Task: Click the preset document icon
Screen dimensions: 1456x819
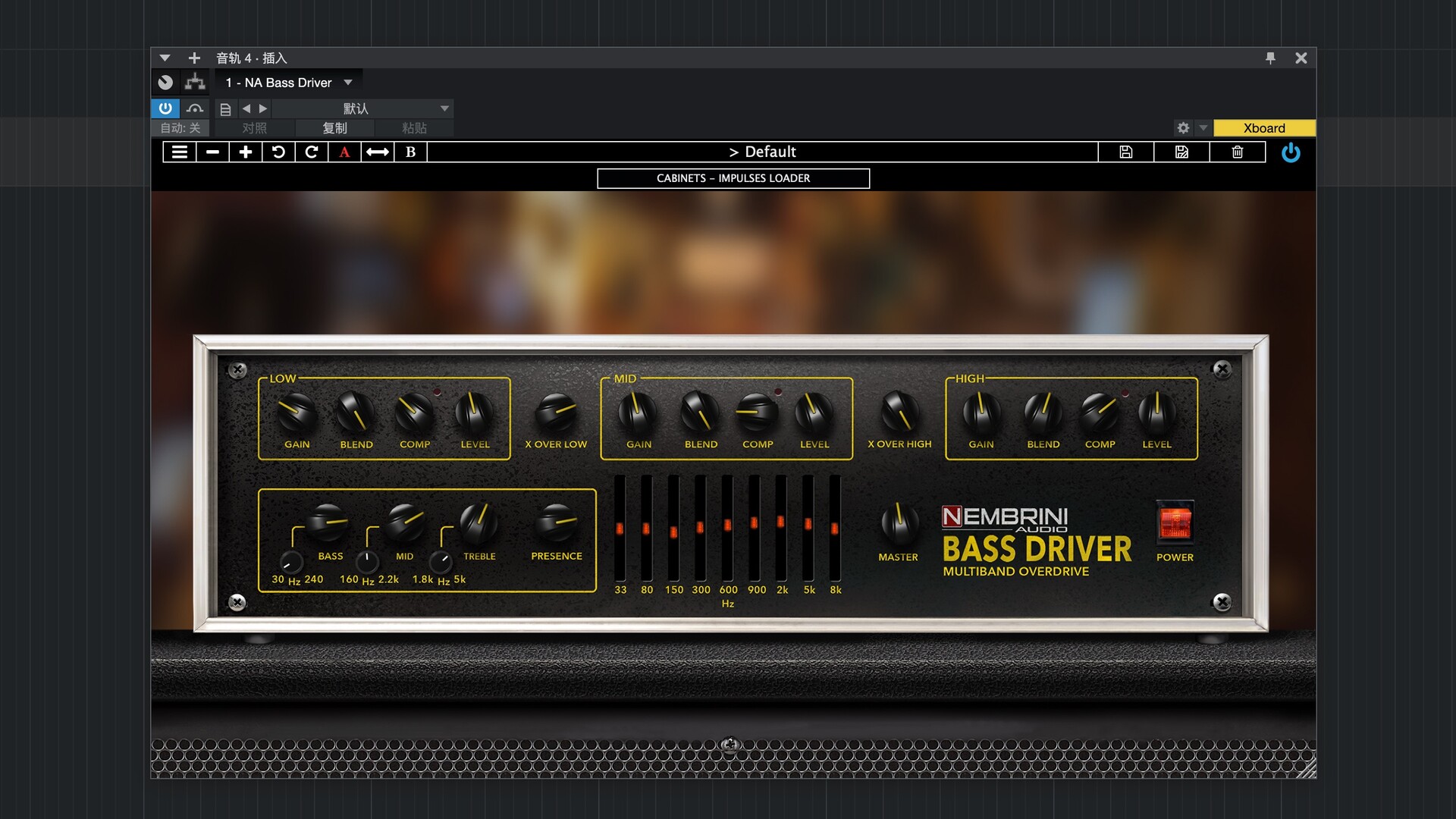Action: point(225,109)
